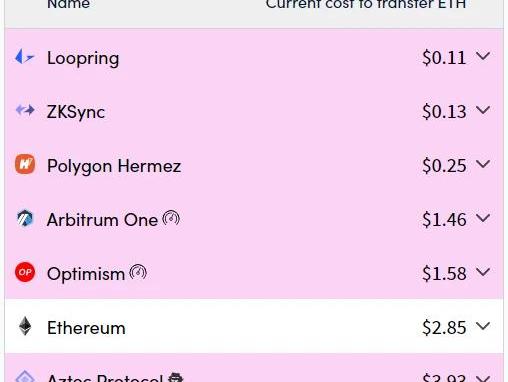Expand the Ethereum row chevron
The height and width of the screenshot is (382, 508).
pyautogui.click(x=483, y=326)
